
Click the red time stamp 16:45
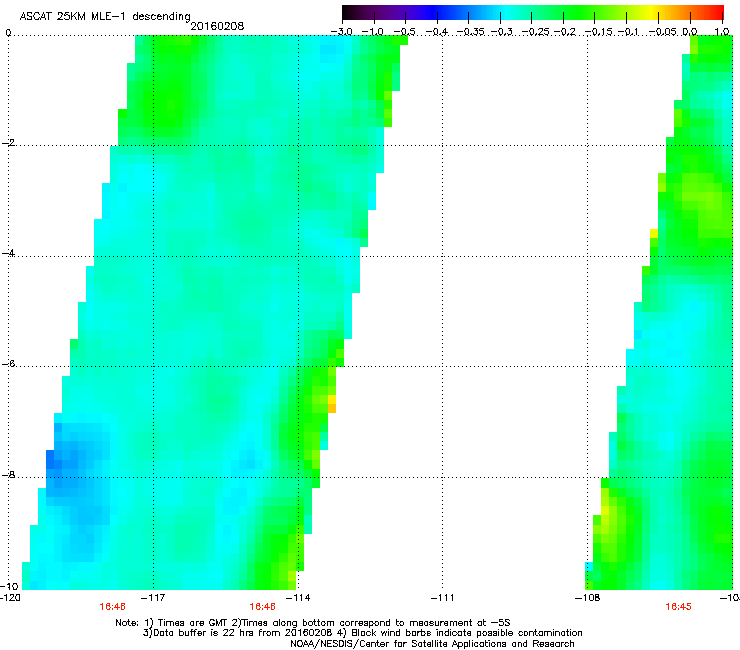coord(678,607)
